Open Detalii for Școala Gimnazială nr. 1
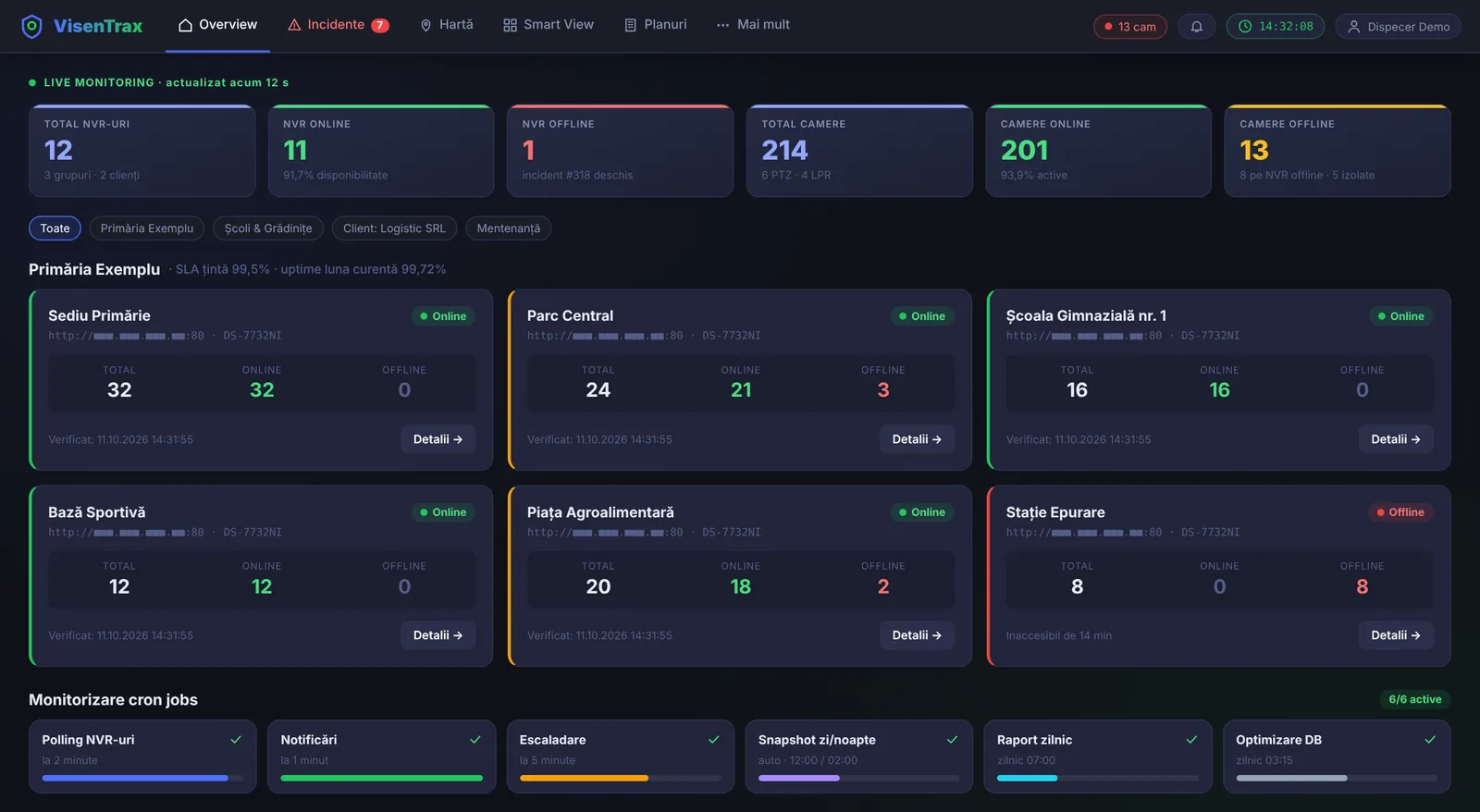Viewport: 1480px width, 812px height. (1396, 439)
